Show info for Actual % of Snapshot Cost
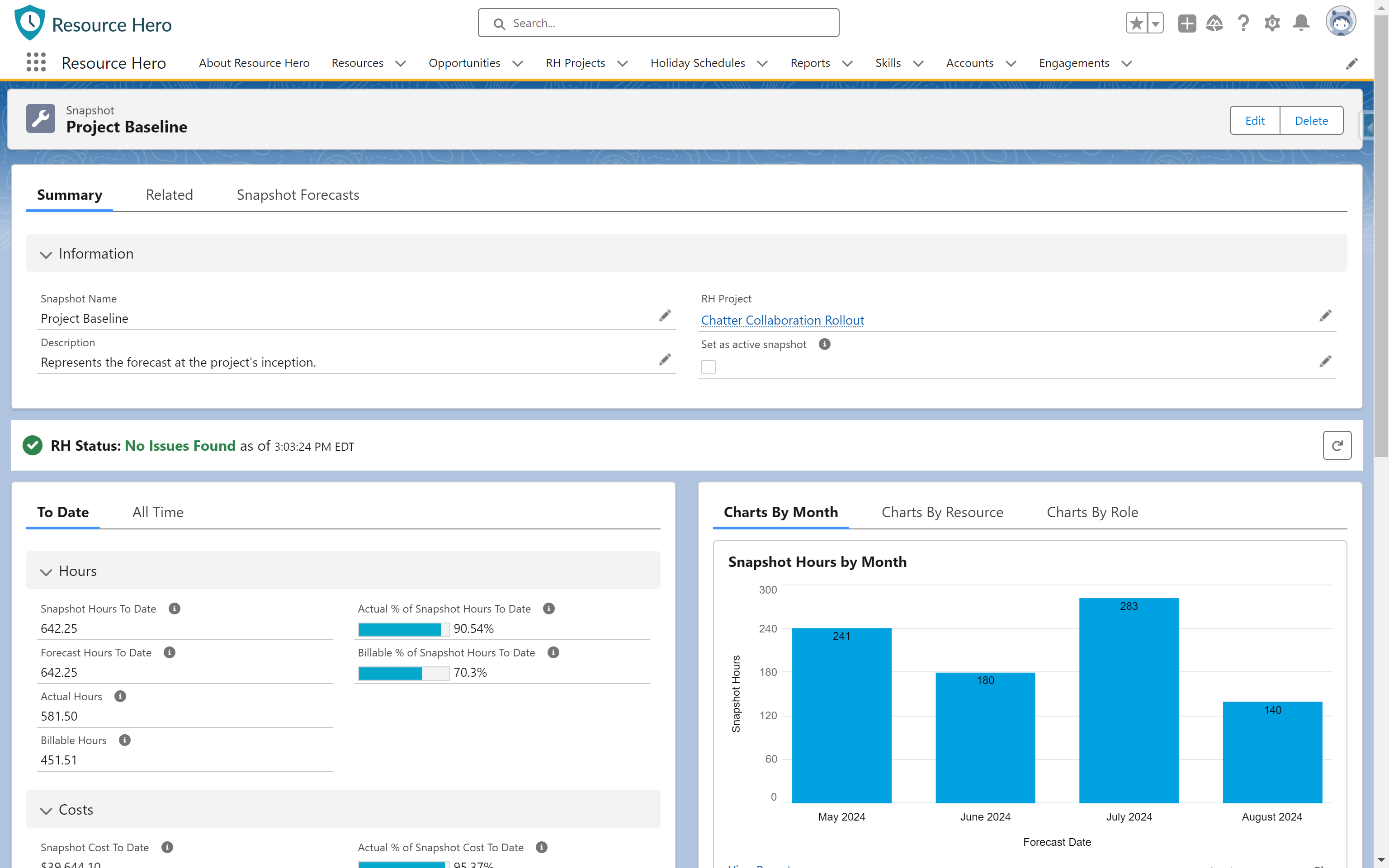Screen dimensions: 1389x868 [x=541, y=847]
